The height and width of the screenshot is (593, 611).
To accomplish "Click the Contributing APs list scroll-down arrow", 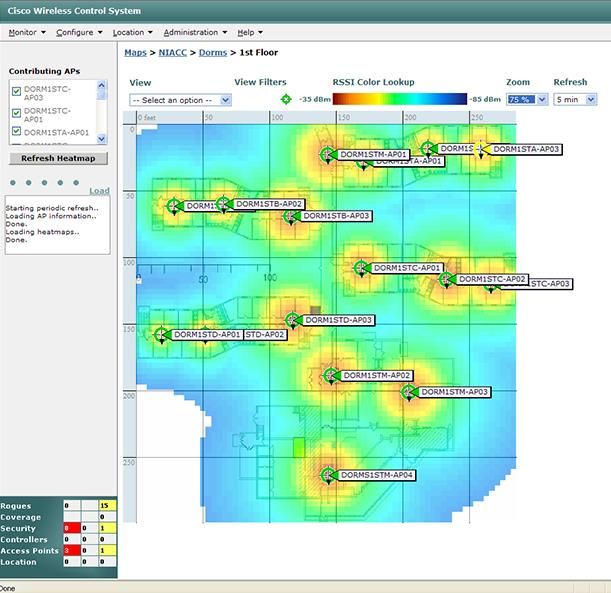I will pos(101,139).
